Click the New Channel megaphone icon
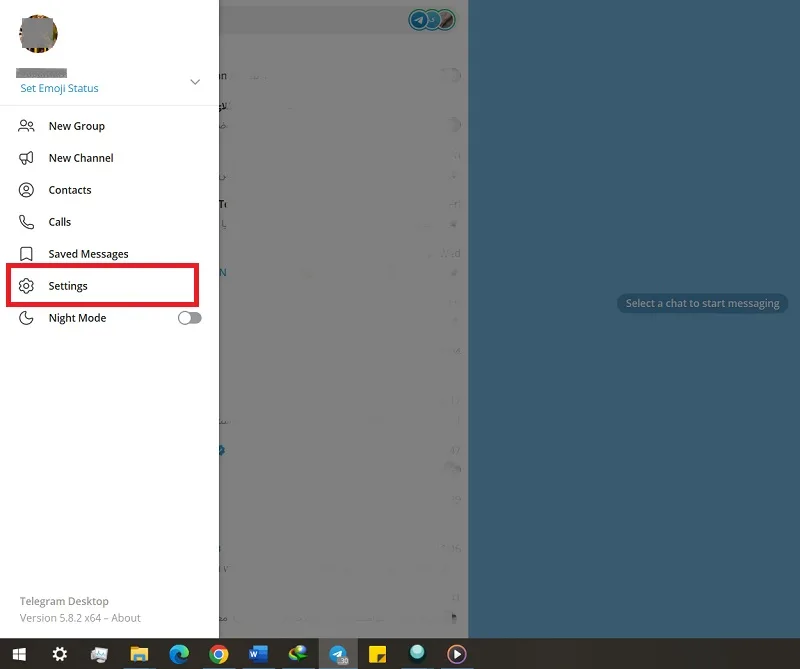The width and height of the screenshot is (800, 669). coord(26,158)
